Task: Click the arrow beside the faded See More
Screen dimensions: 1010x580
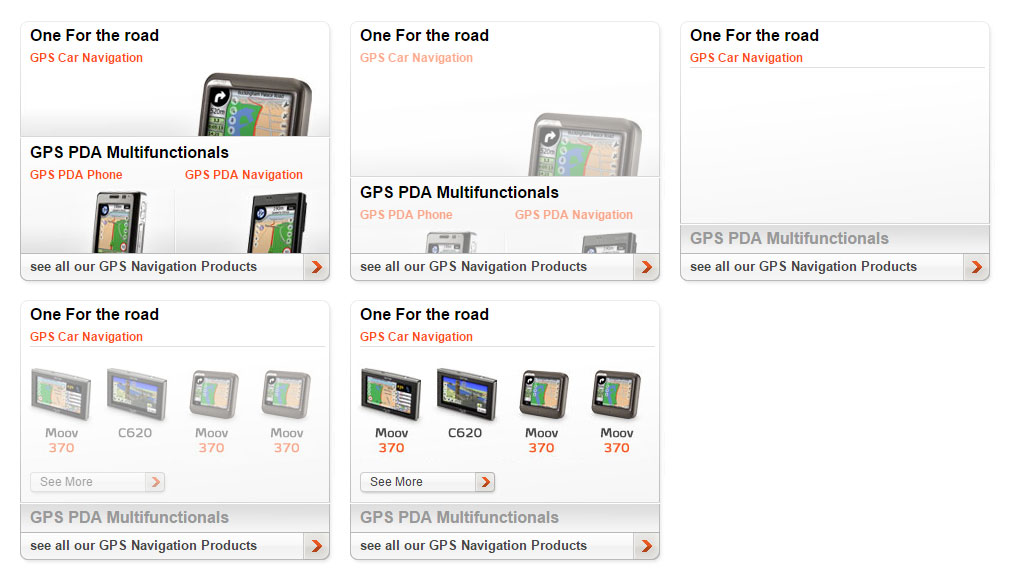Action: point(155,482)
